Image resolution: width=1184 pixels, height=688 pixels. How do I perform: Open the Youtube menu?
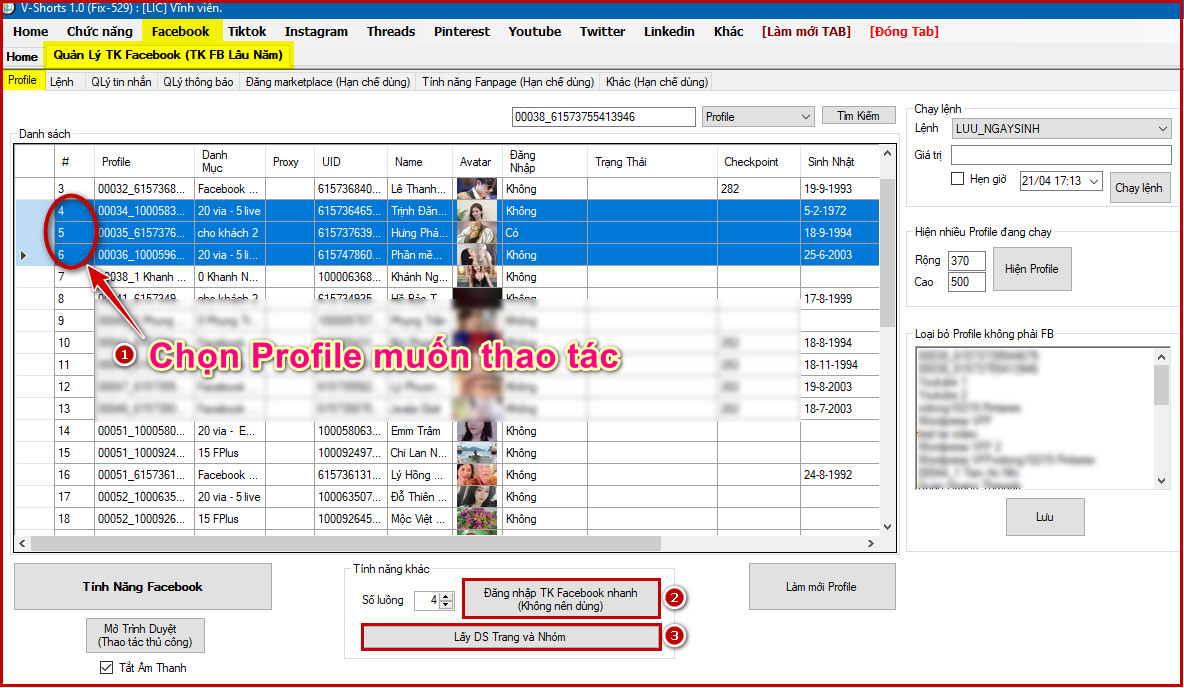tap(535, 32)
